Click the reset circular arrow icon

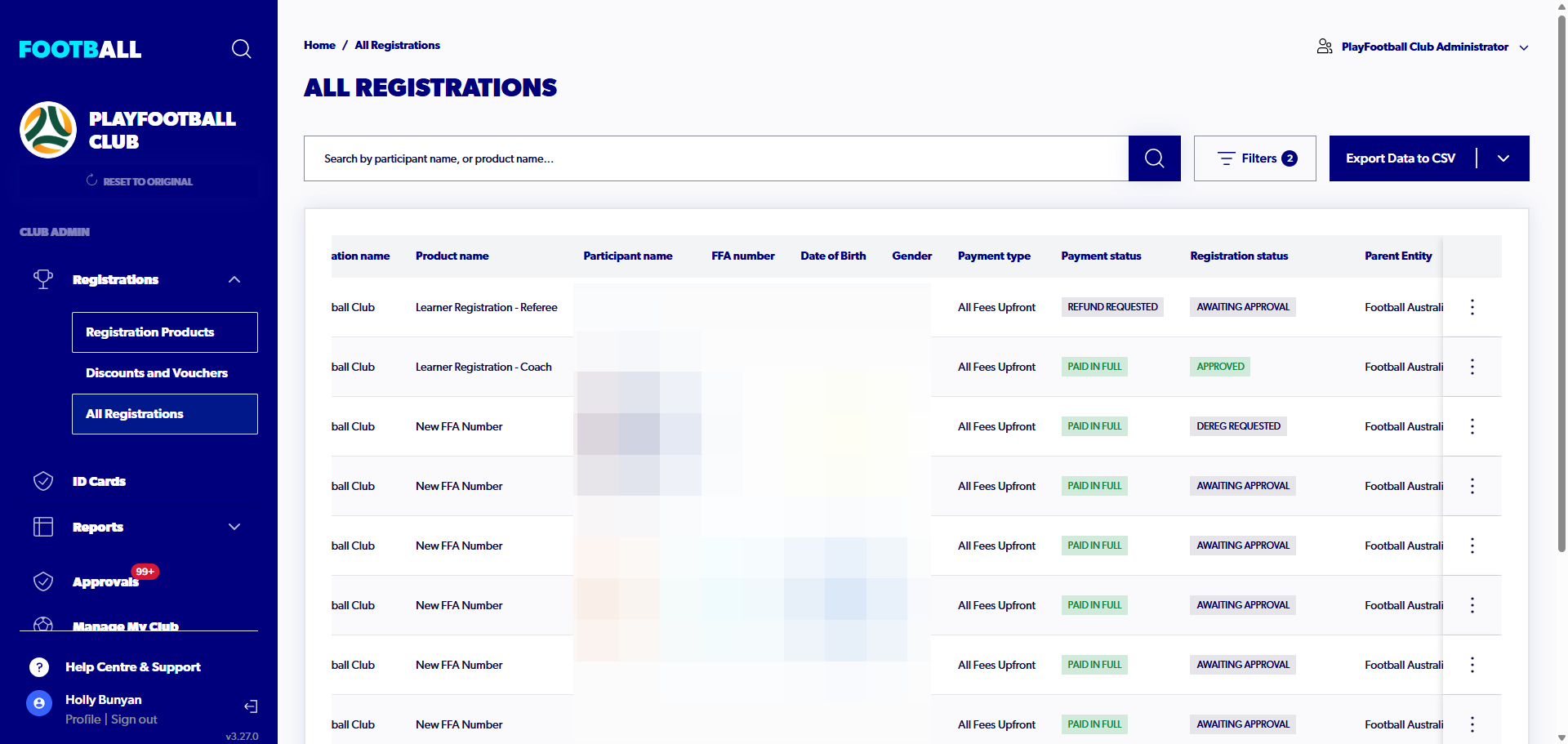click(x=91, y=180)
